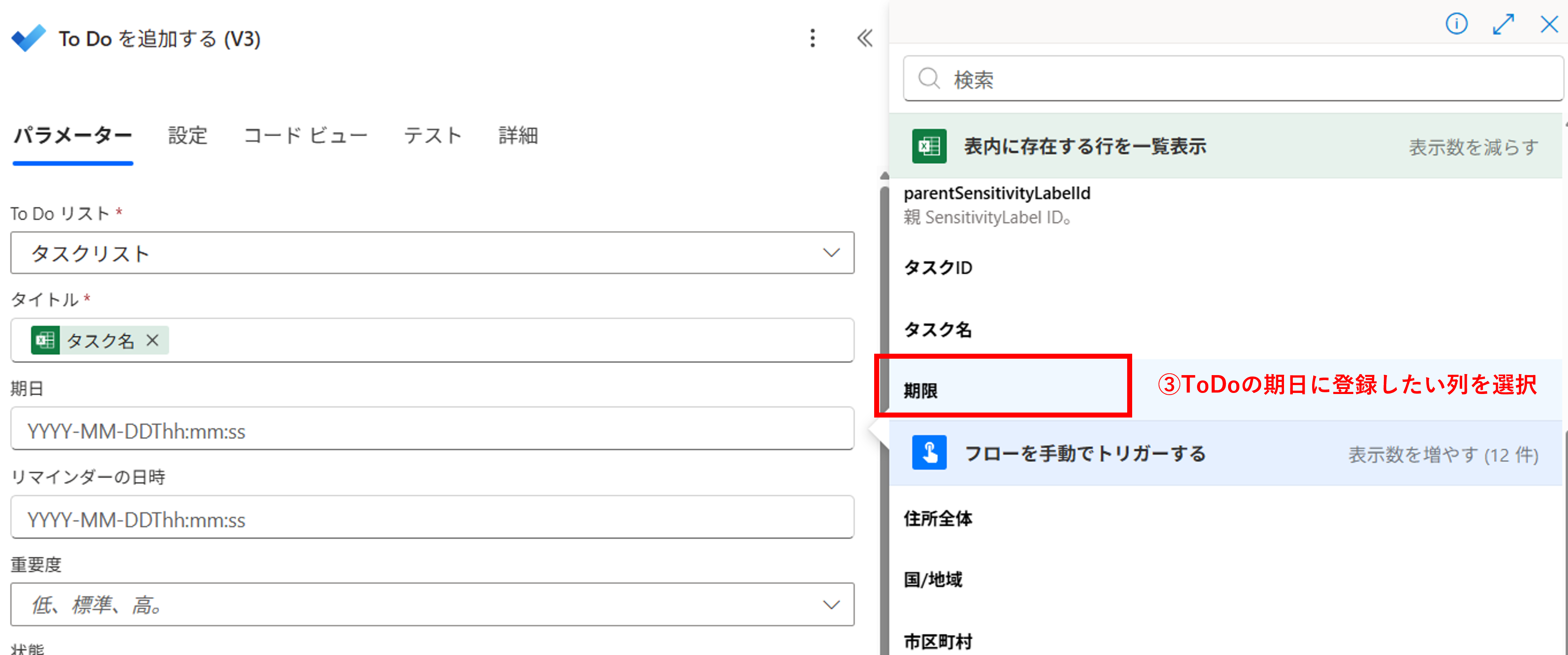
Task: Select the タスク名 dynamic content item in list
Action: click(x=1226, y=329)
